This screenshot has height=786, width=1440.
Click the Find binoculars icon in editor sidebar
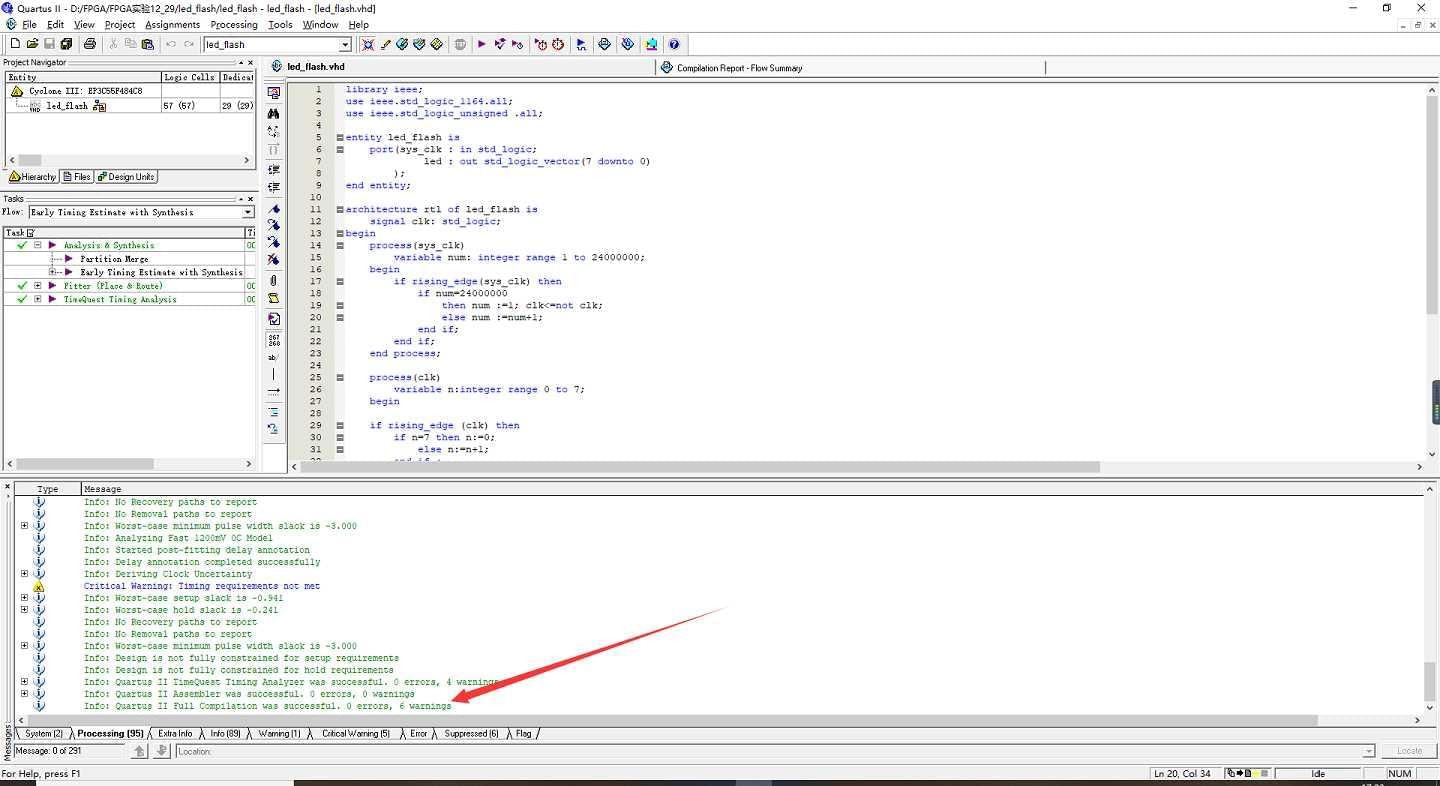[273, 114]
